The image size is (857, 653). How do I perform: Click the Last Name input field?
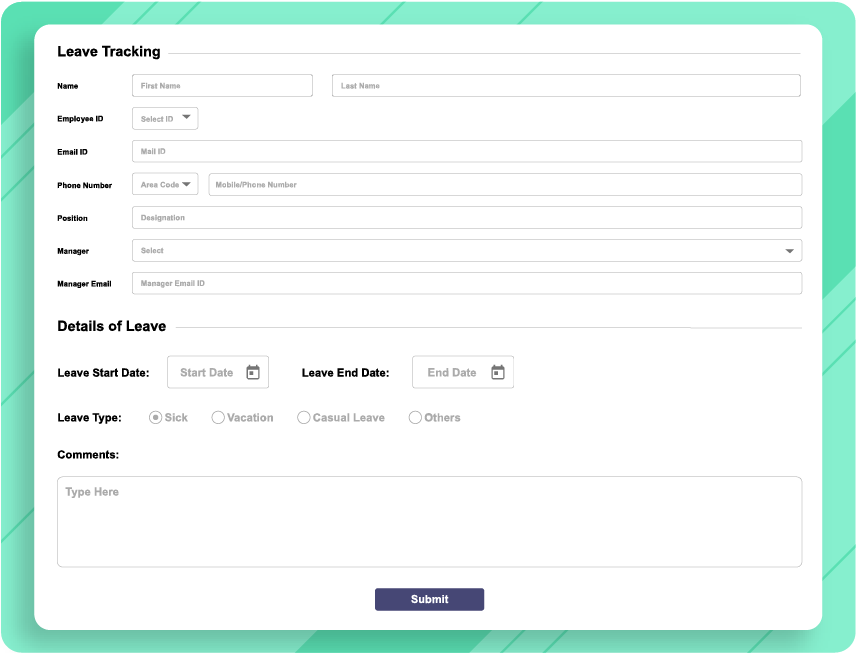pyautogui.click(x=566, y=85)
